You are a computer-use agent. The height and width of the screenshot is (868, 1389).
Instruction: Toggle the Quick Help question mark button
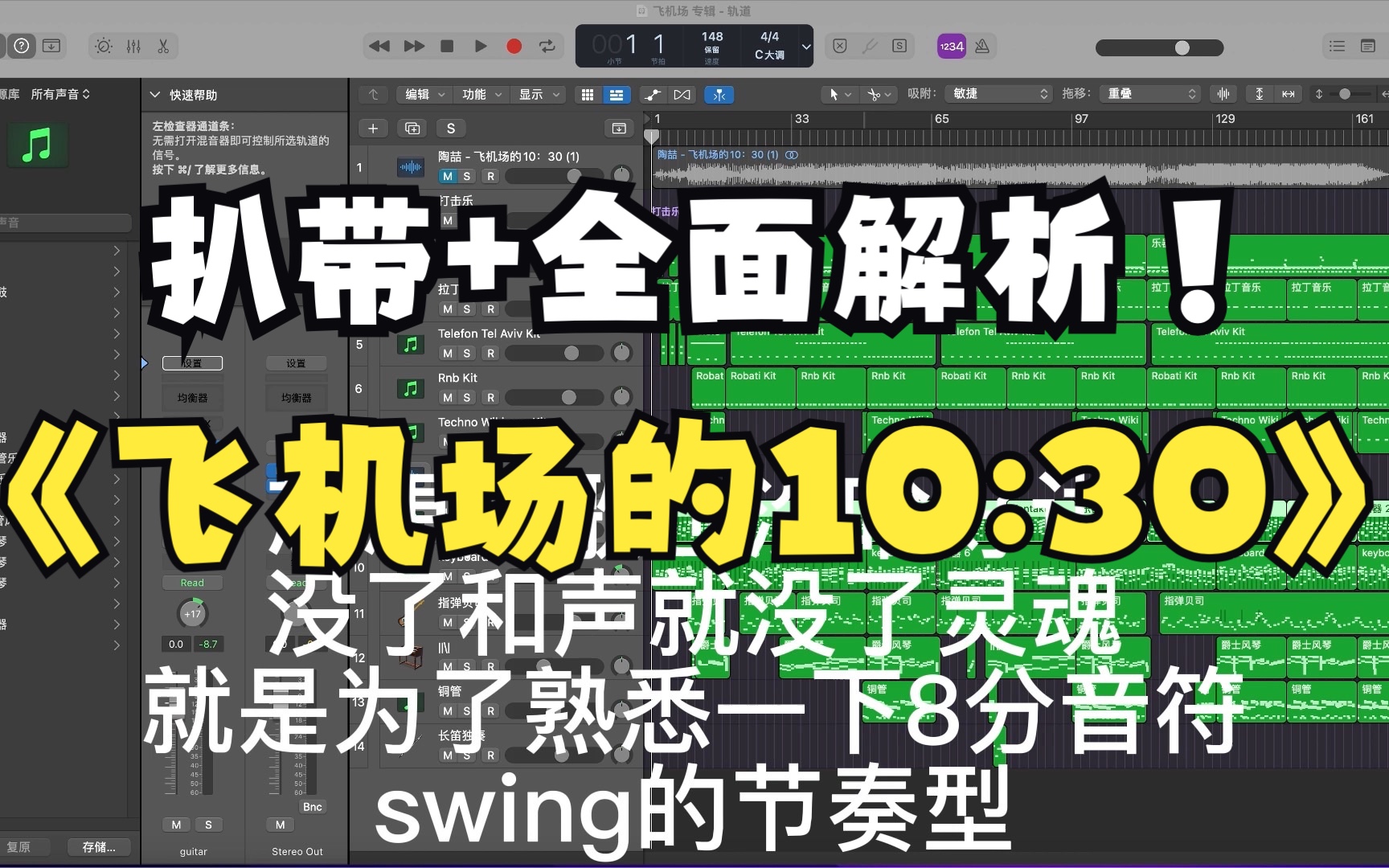coord(22,46)
